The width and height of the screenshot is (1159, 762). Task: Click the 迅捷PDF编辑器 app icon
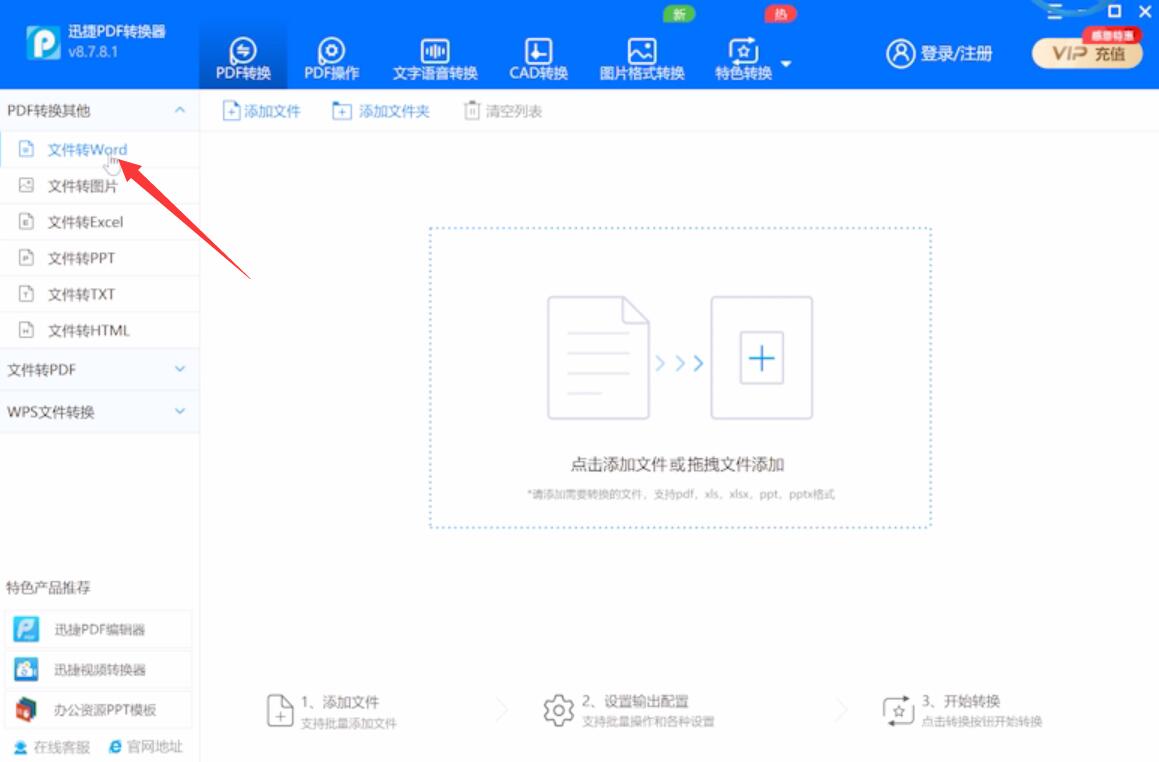click(x=27, y=629)
